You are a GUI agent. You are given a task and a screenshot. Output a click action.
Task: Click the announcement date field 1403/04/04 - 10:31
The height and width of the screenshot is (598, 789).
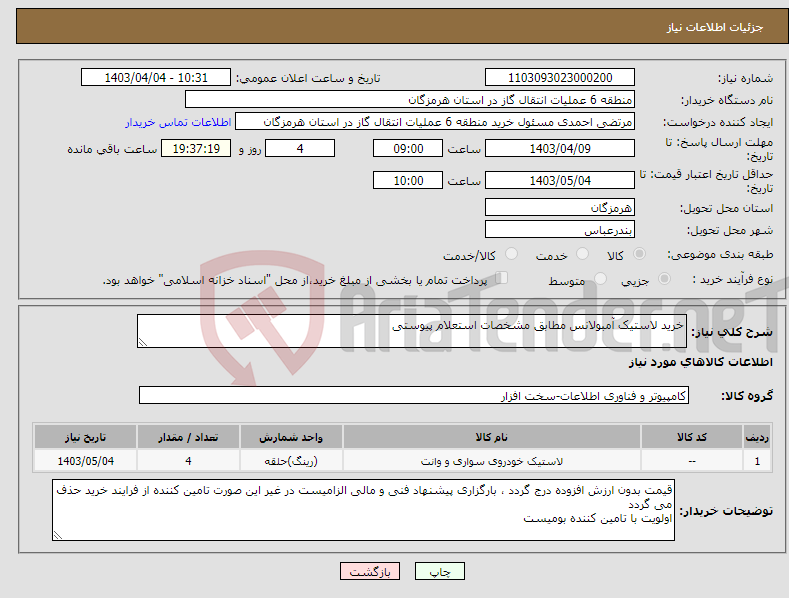click(156, 78)
